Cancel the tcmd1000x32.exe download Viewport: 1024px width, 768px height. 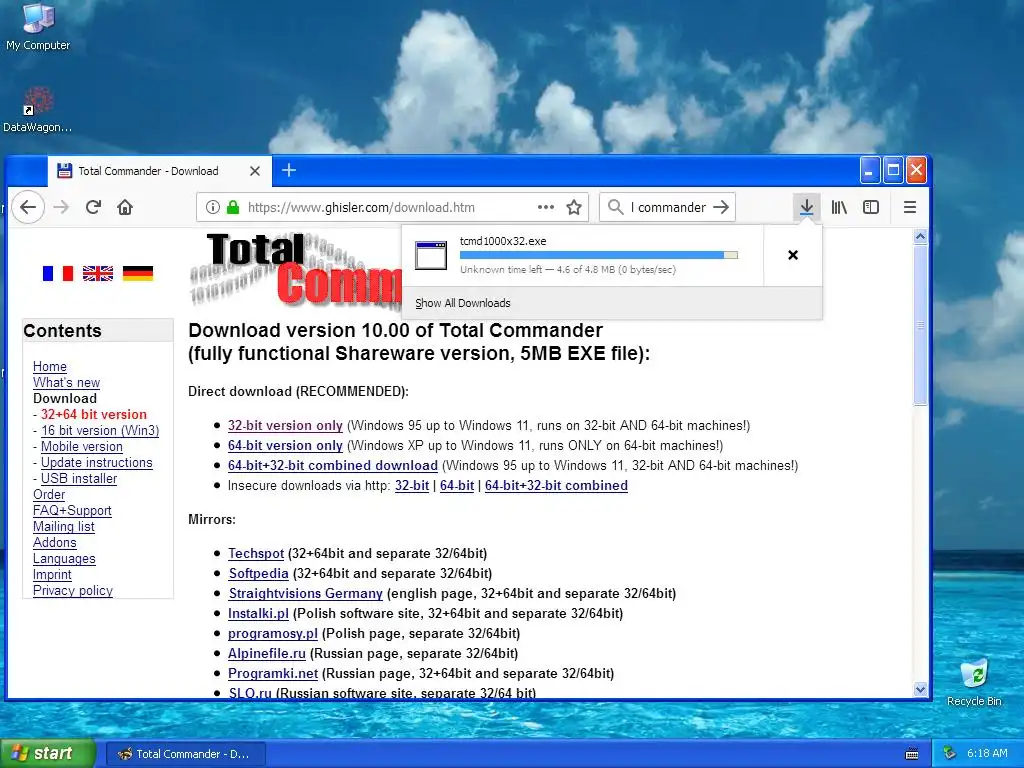pyautogui.click(x=793, y=255)
